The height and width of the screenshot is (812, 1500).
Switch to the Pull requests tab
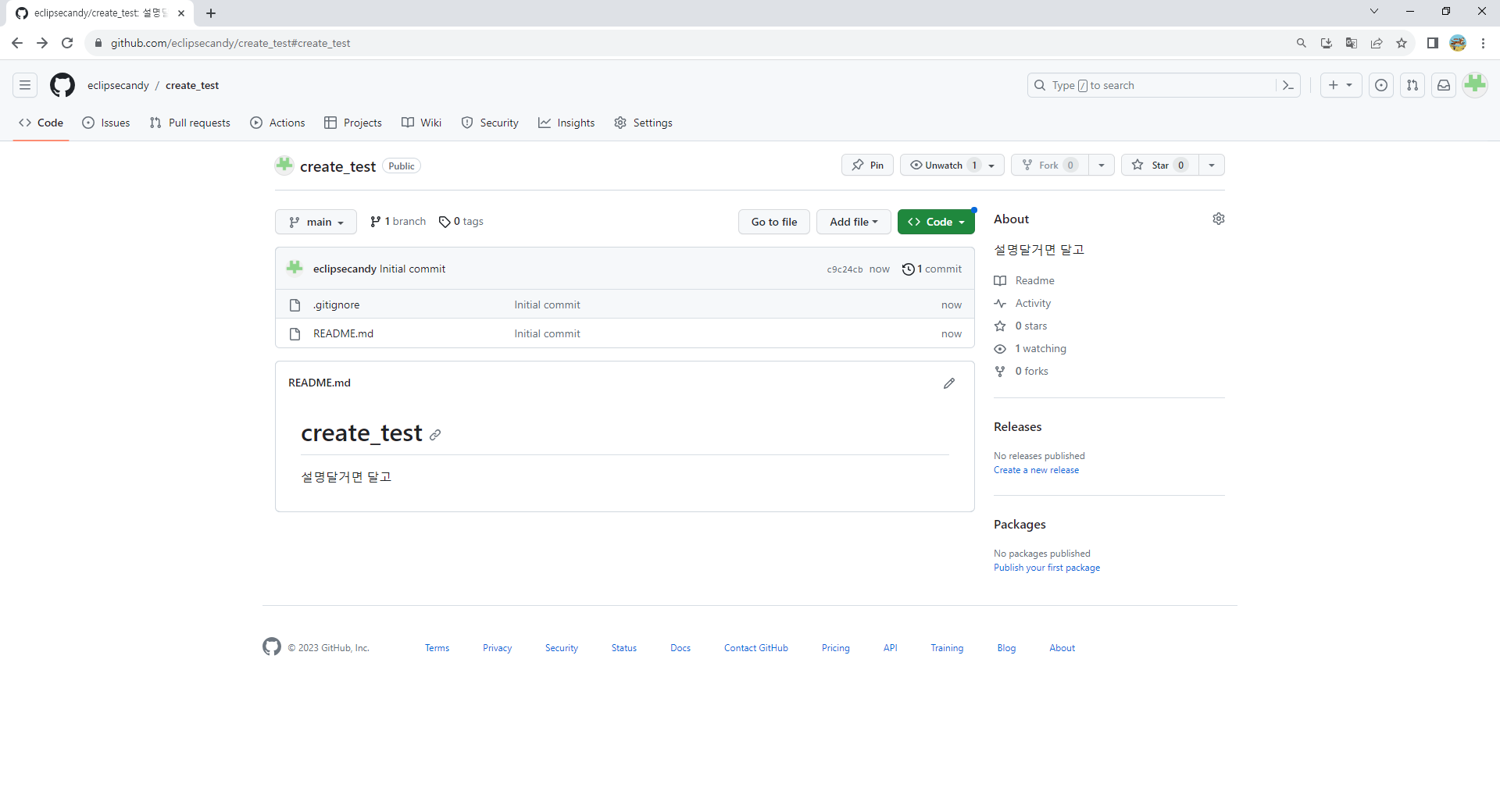click(x=190, y=123)
